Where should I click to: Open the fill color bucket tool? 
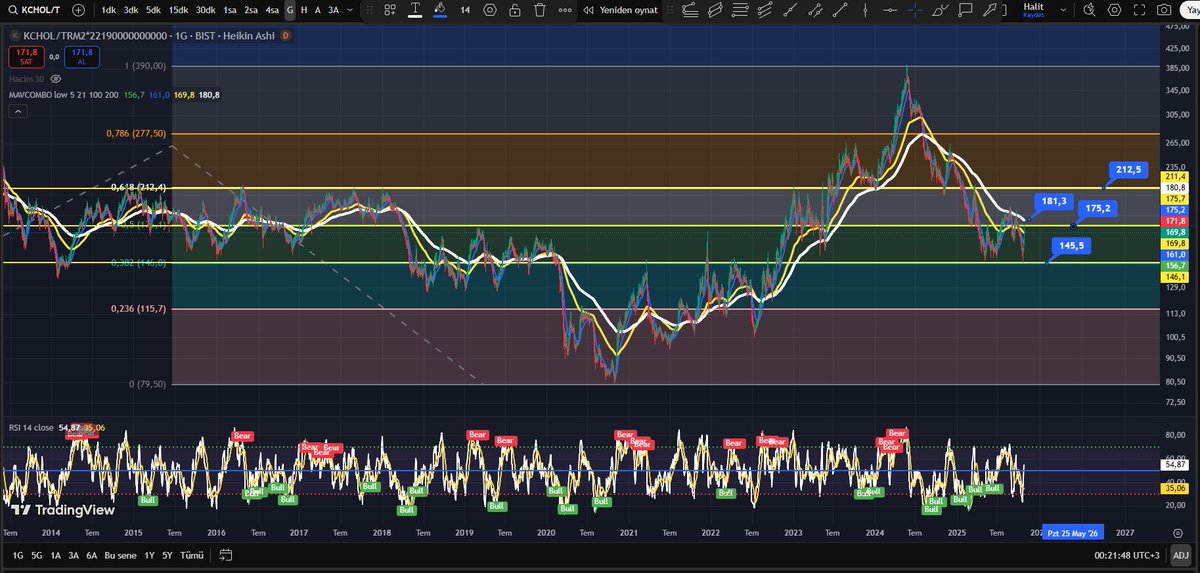440,9
